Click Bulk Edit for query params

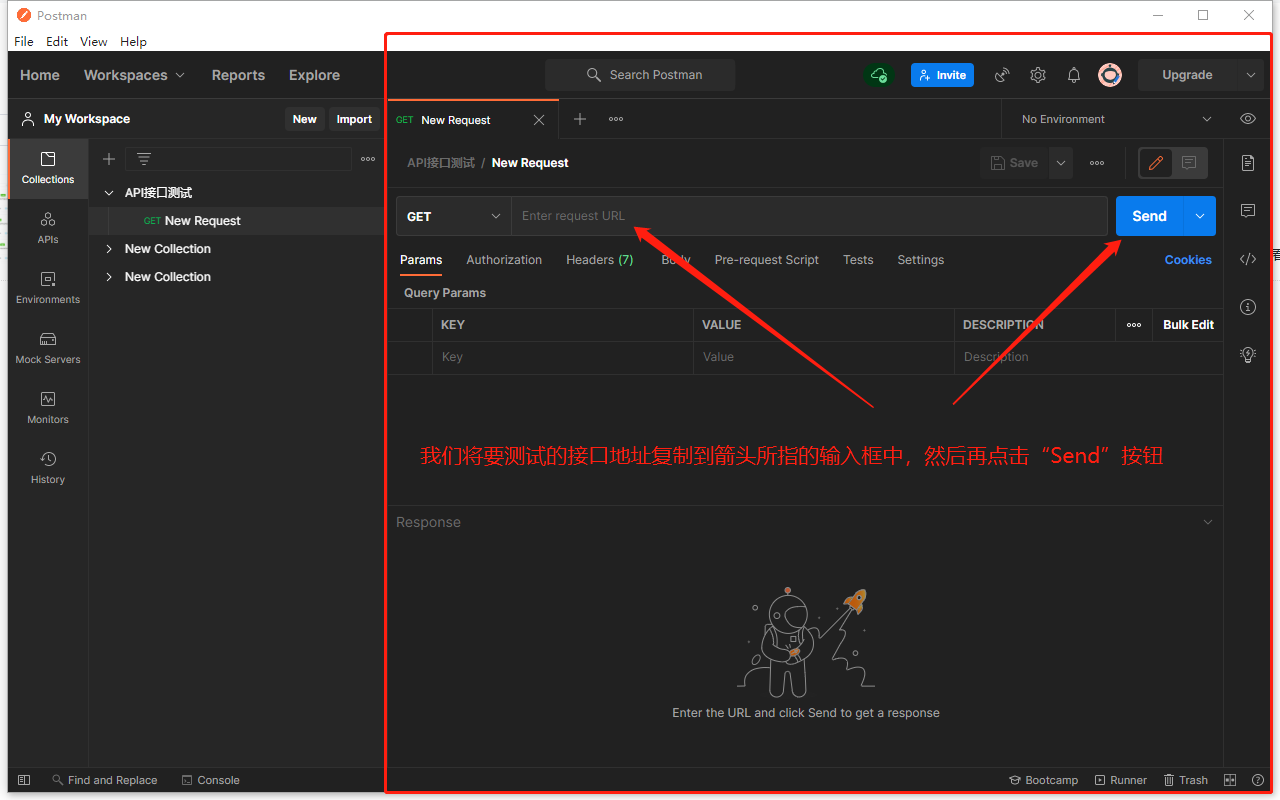pos(1188,325)
